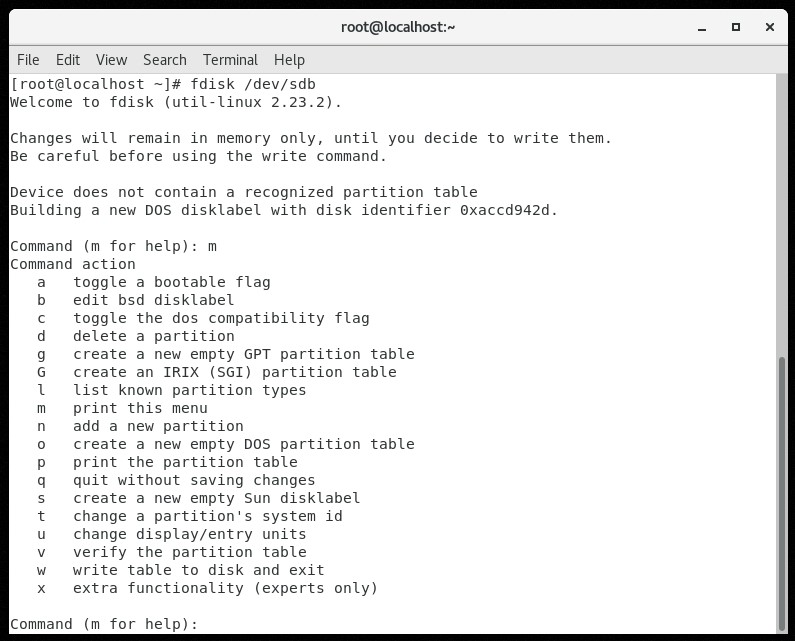
Task: Click the 'print the partition table' line
Action: [185, 462]
